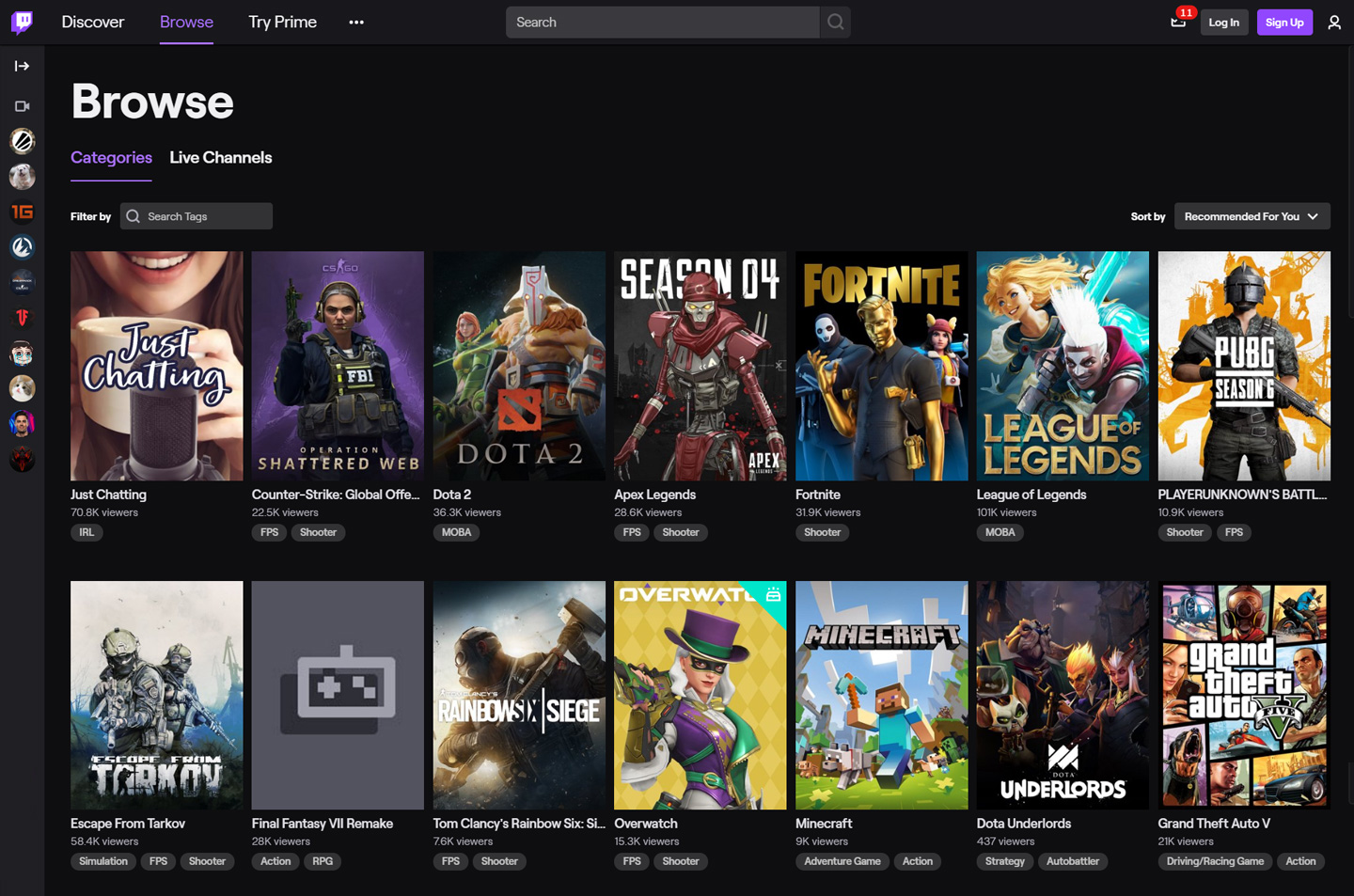Screen dimensions: 1354x896
Task: Click the video camera followed channels icon
Action: 22,106
